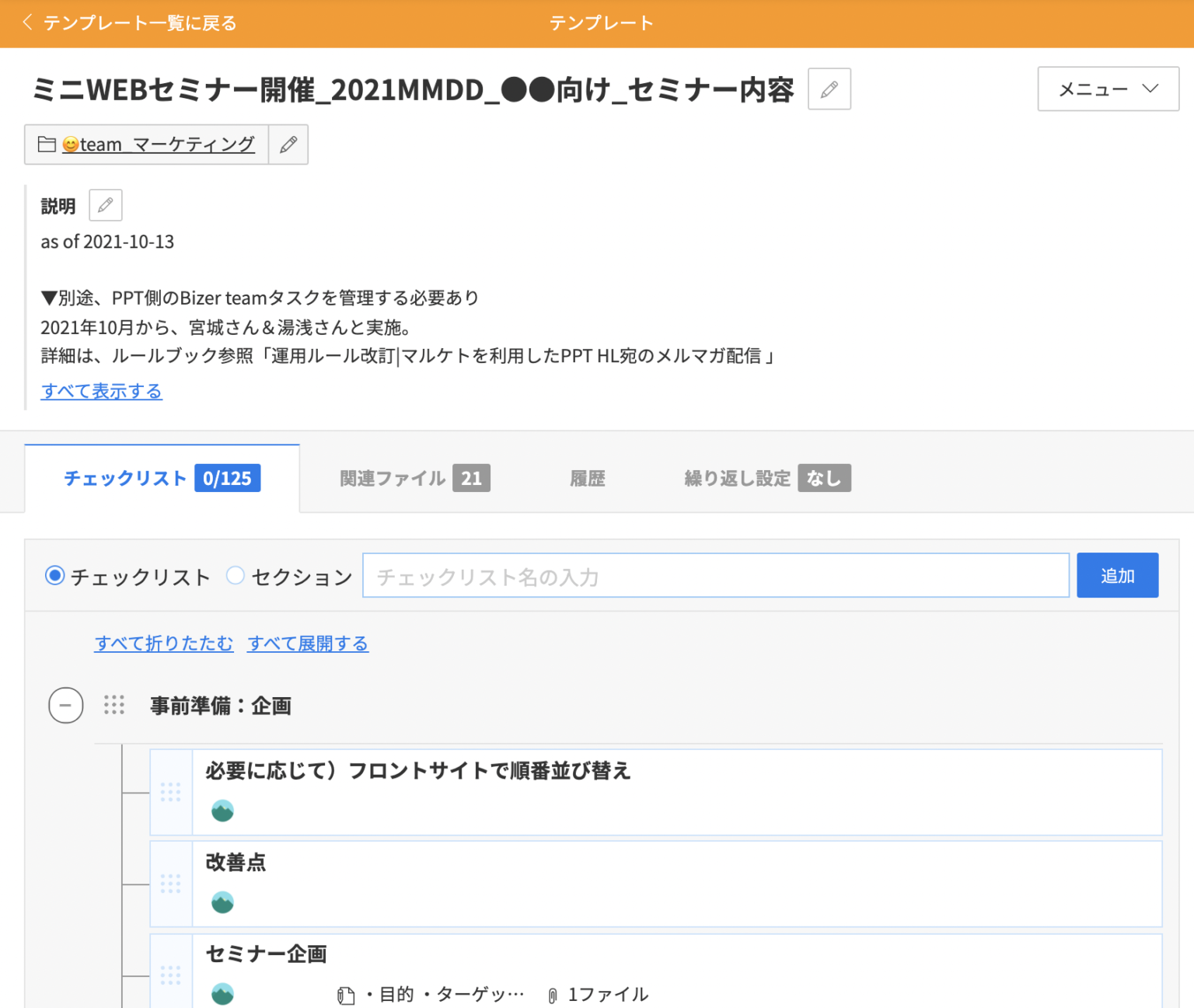Click the pencil icon next to the team マーケティング folder
The width and height of the screenshot is (1194, 1008).
(x=288, y=145)
